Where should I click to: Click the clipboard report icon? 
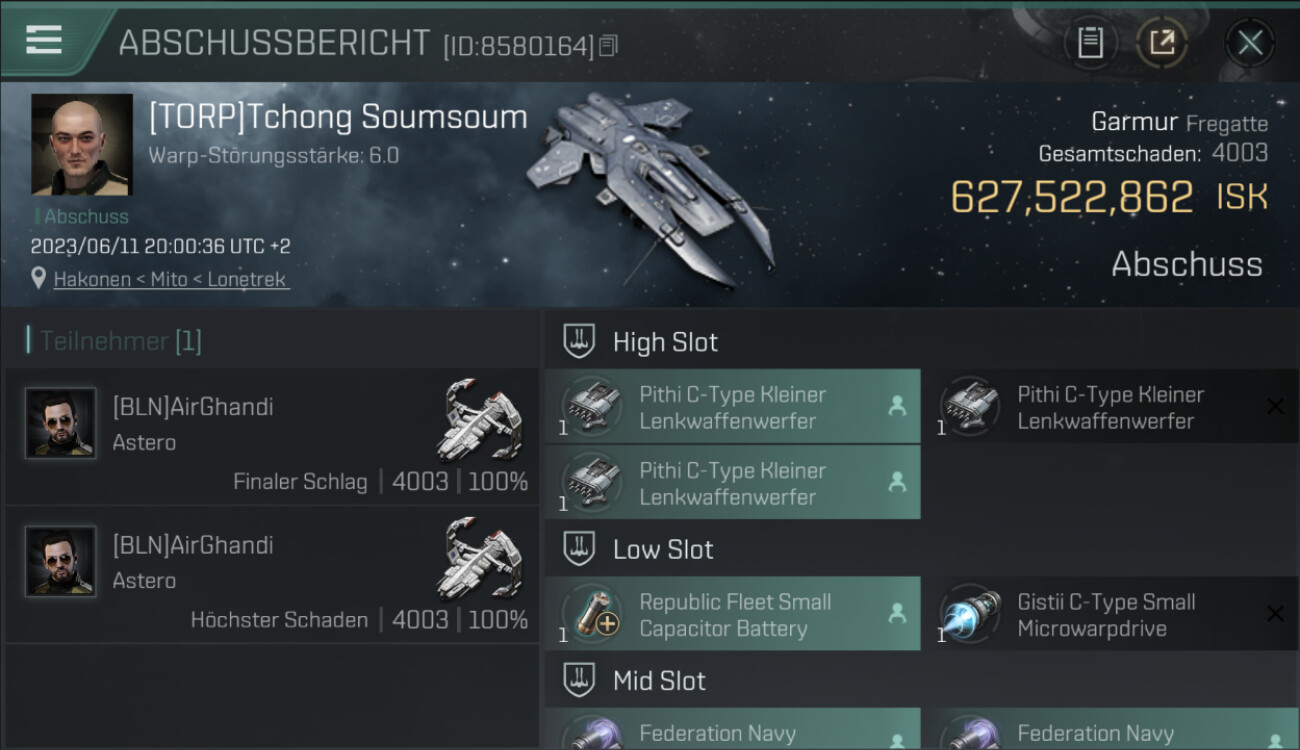click(1090, 42)
